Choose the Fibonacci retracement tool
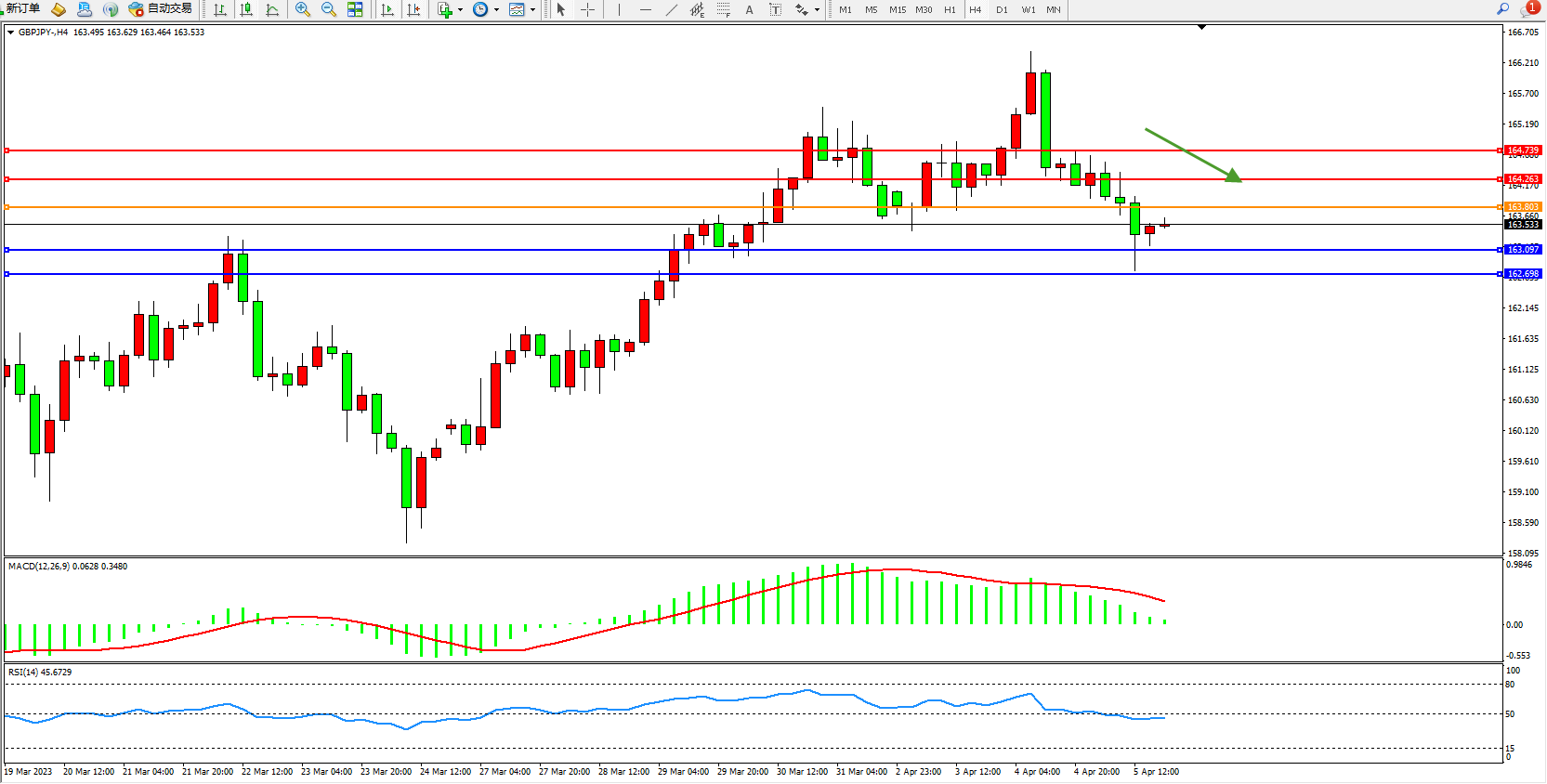The width and height of the screenshot is (1547, 784). point(723,9)
